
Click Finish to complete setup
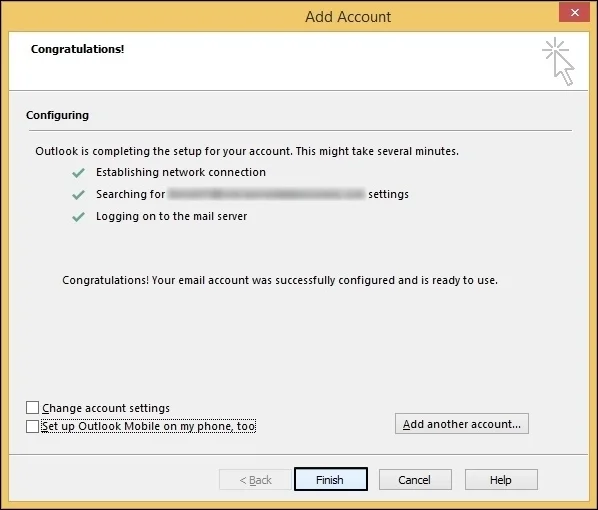click(331, 479)
